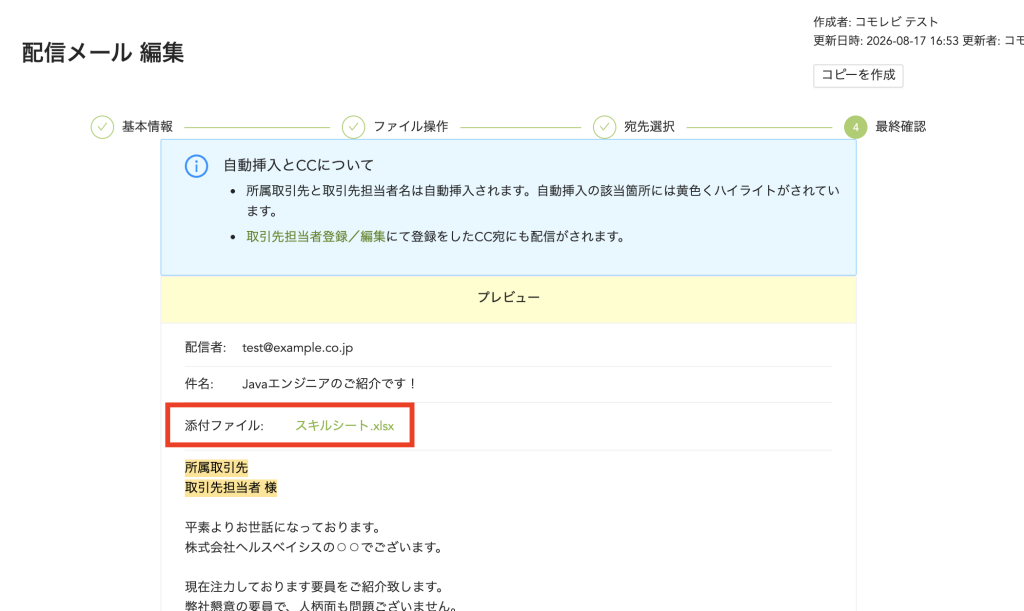Click the 配信者: label
Image resolution: width=1024 pixels, height=611 pixels.
205,347
